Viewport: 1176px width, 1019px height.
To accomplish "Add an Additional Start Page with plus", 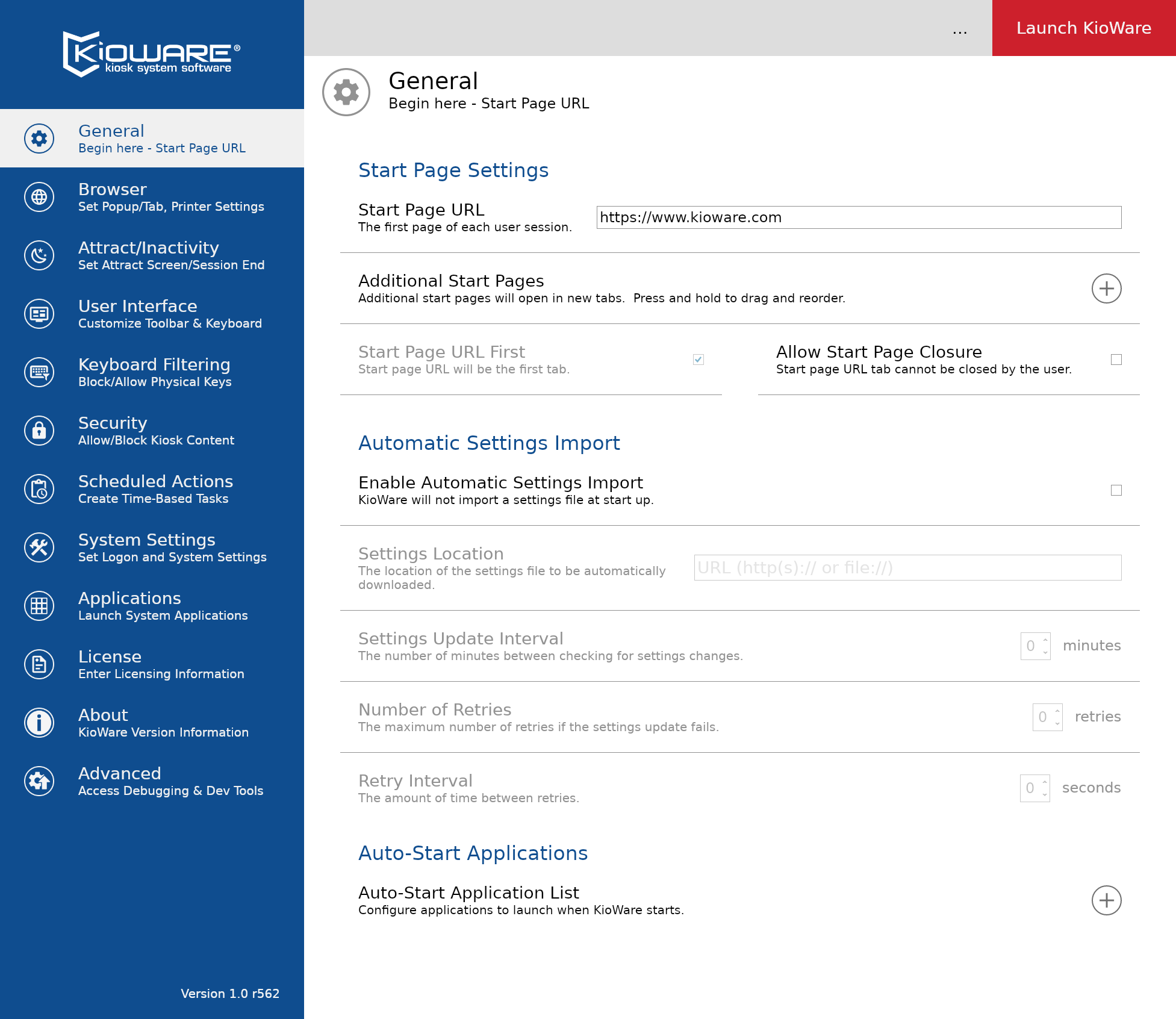I will (1106, 288).
